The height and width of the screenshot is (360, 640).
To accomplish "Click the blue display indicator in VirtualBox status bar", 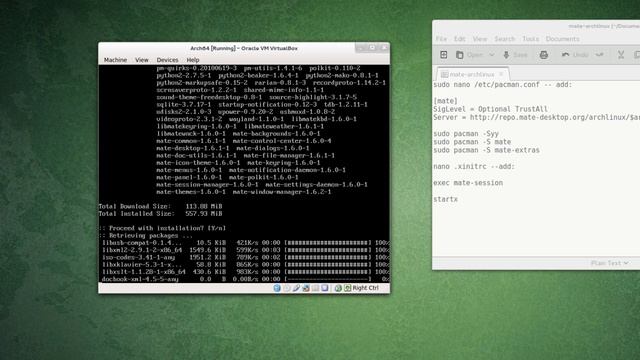I will point(324,288).
